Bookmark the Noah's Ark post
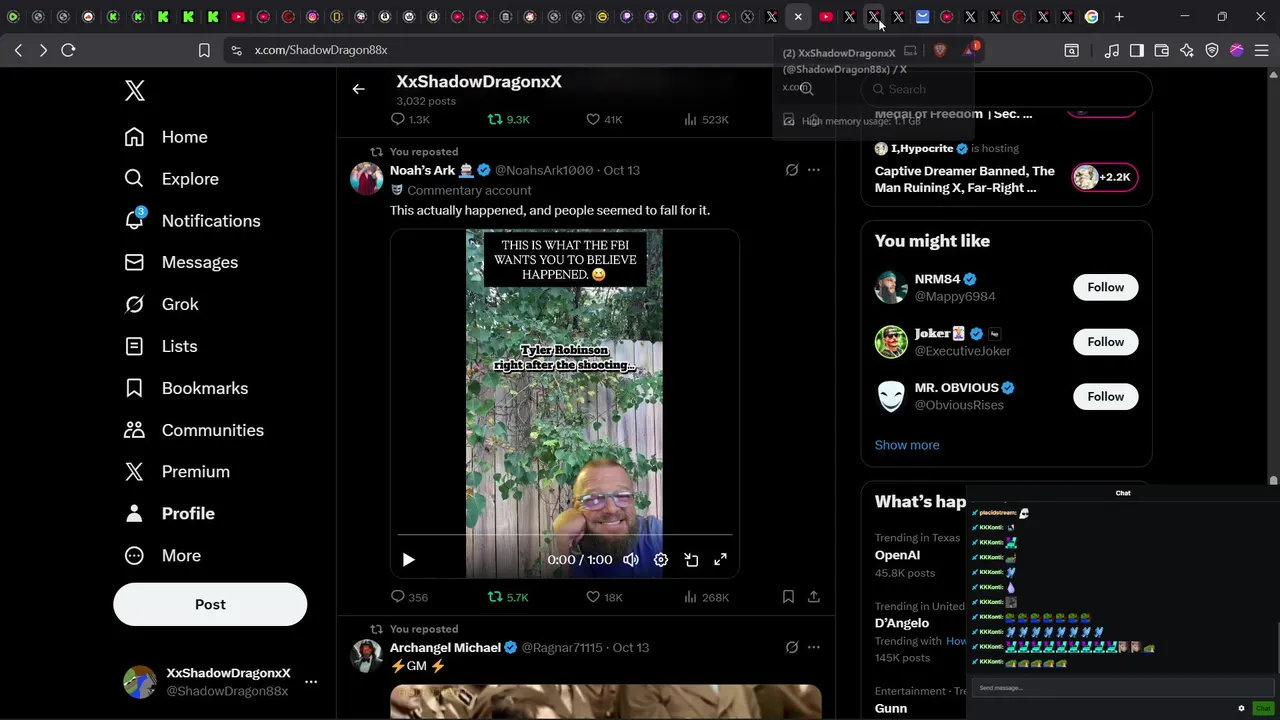The height and width of the screenshot is (720, 1280). [788, 597]
